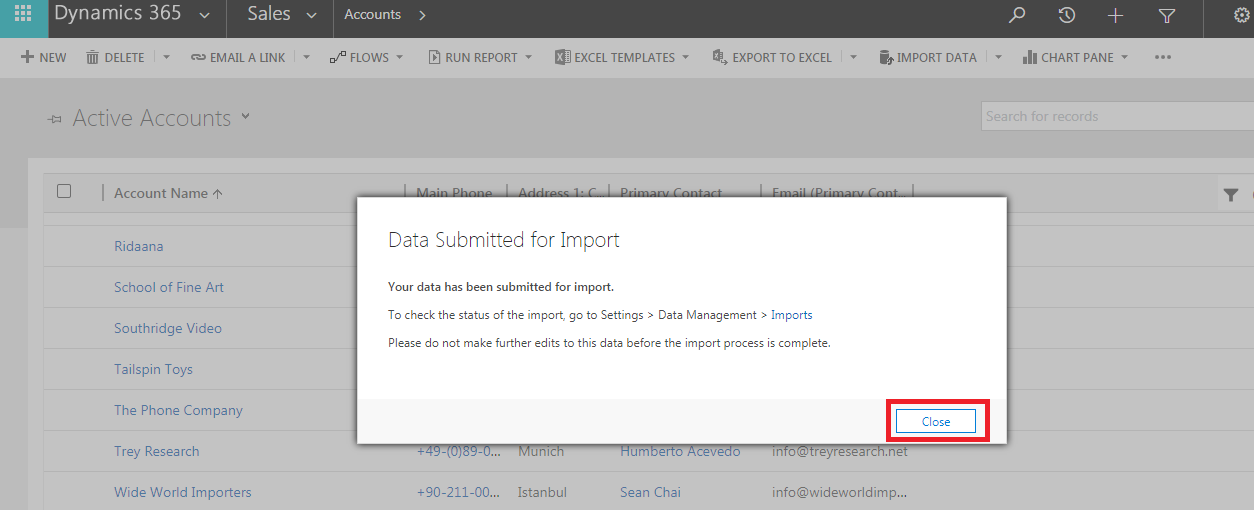Click the plus quick create icon
The image size is (1254, 510).
[1116, 15]
